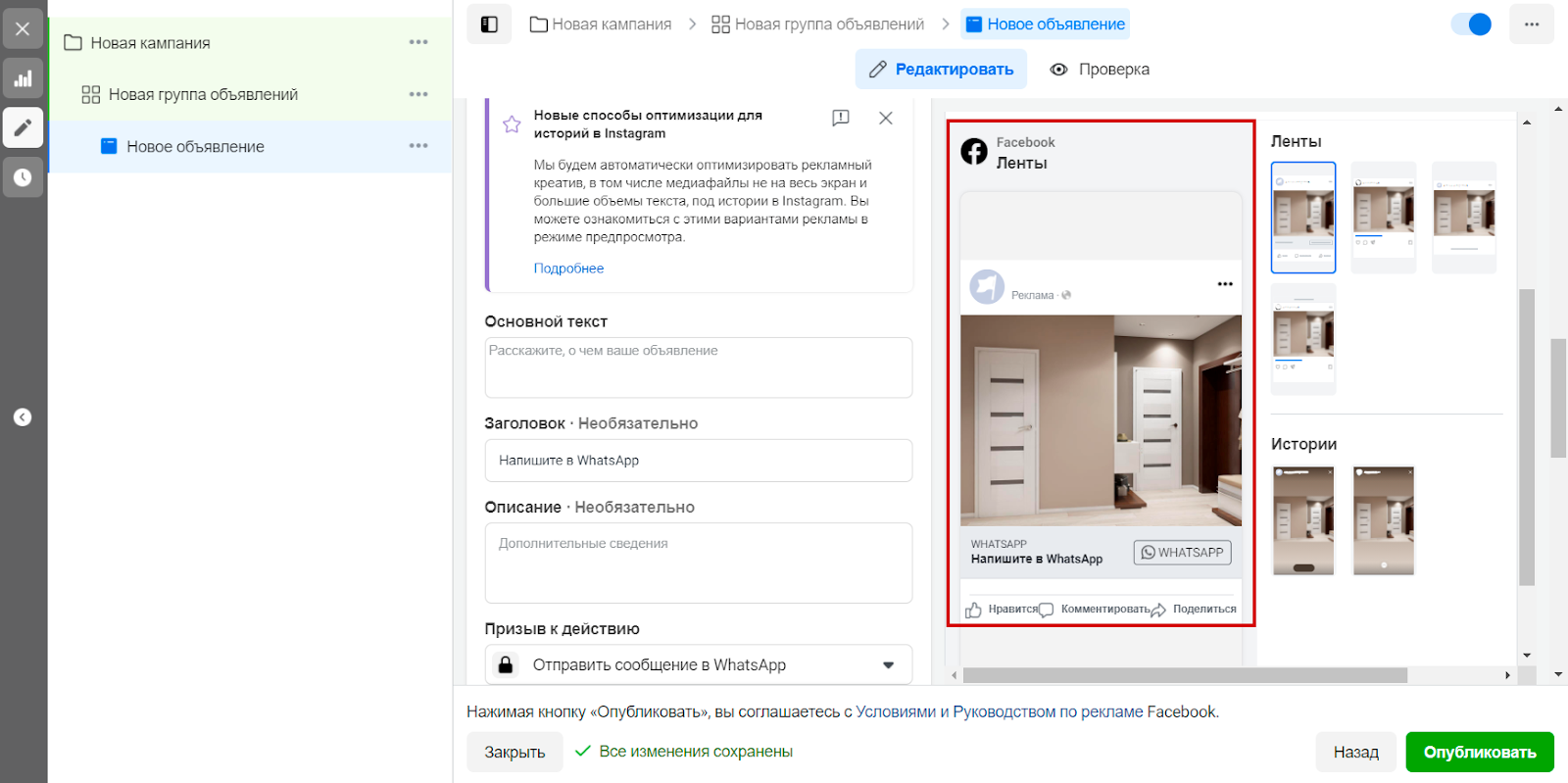
Task: Click the placements panel scroll-up arrow
Action: (1527, 122)
